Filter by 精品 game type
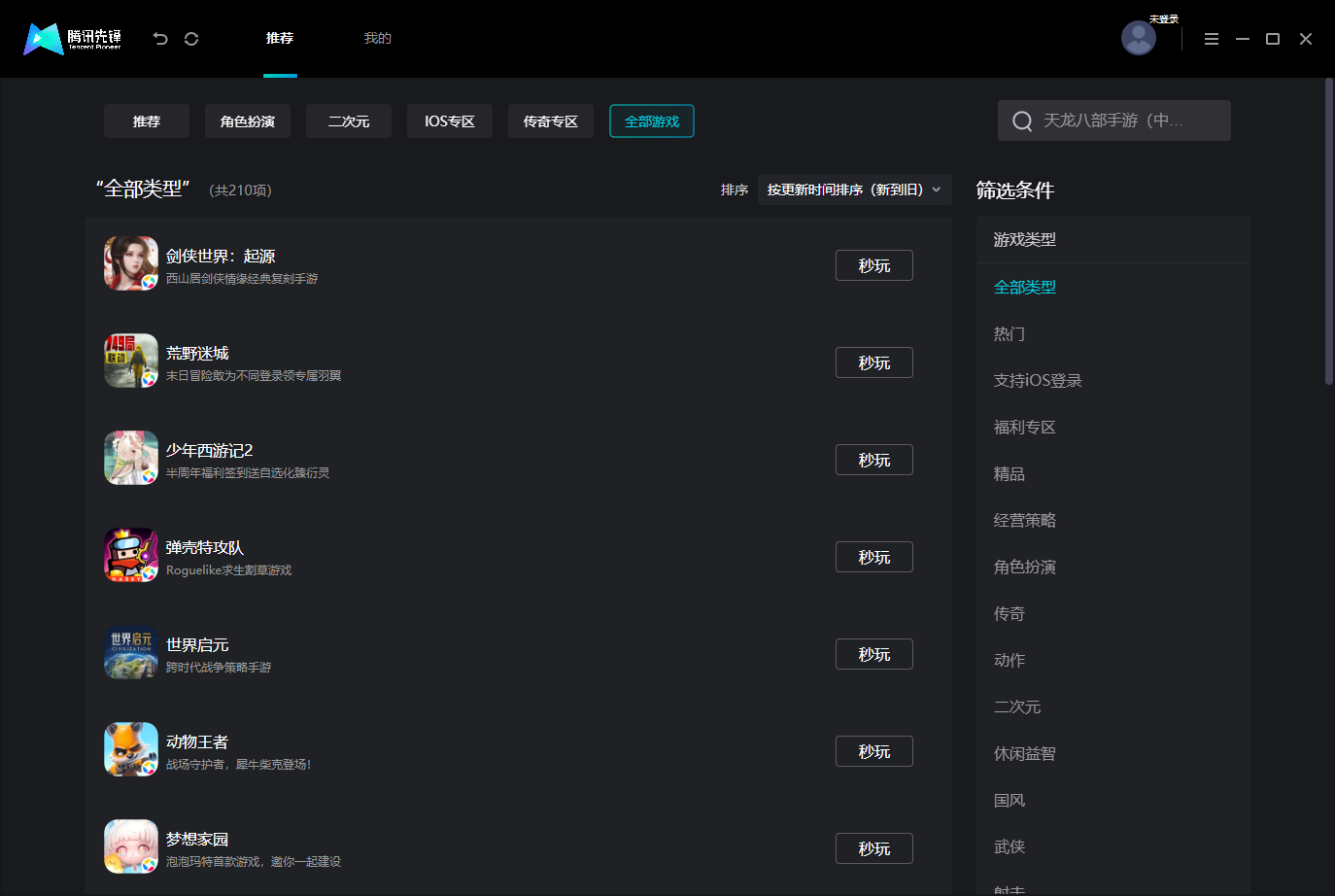1335x896 pixels. [x=1010, y=473]
